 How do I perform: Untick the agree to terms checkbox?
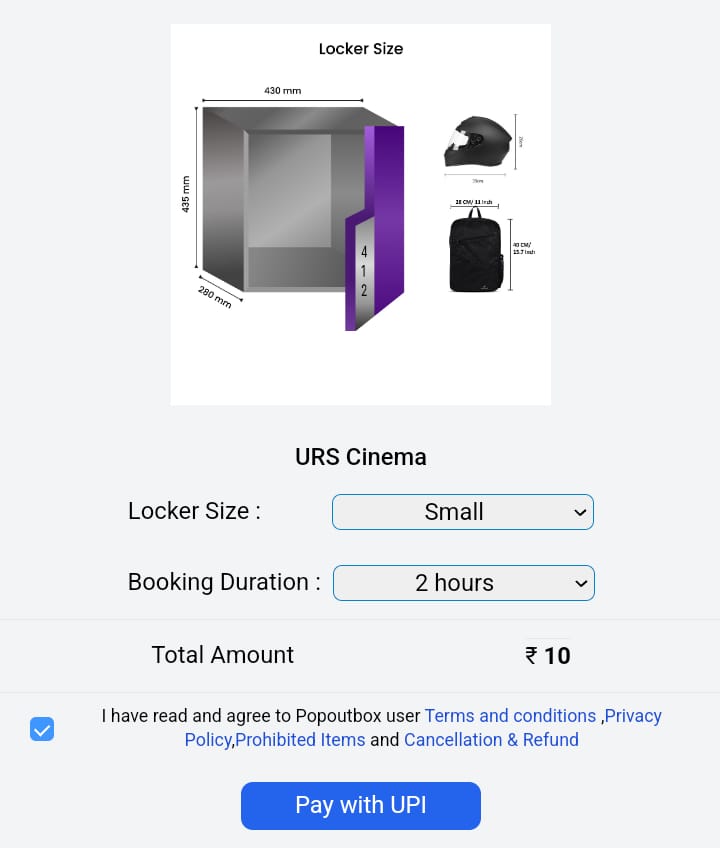coord(42,729)
